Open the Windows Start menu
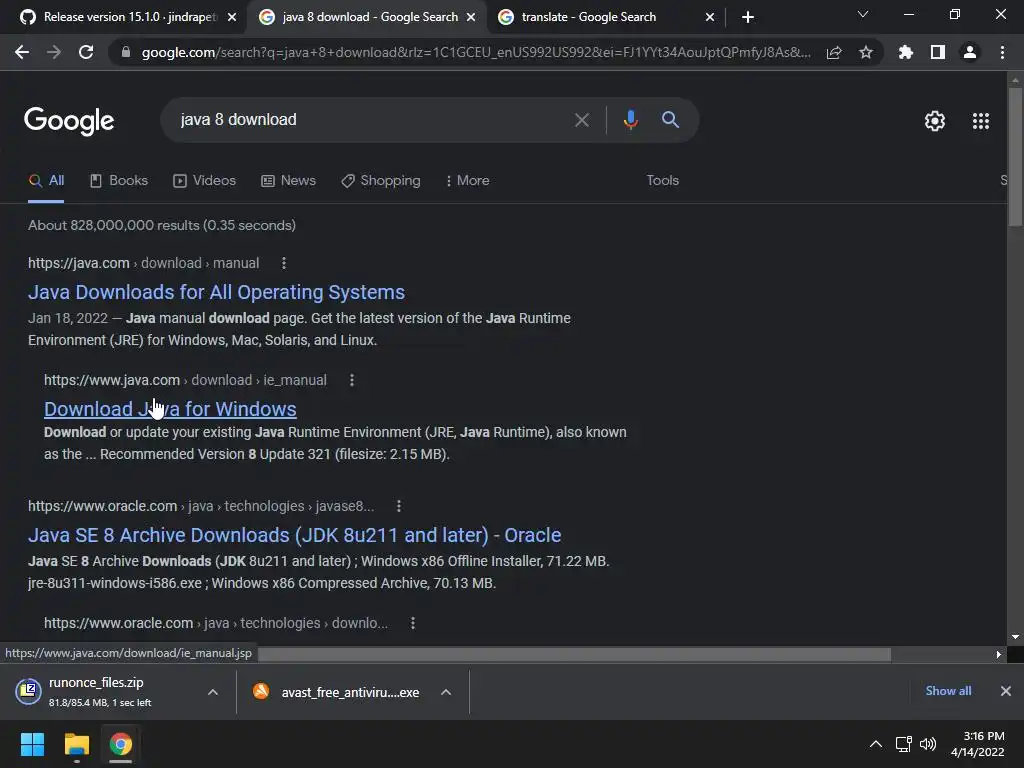 [x=33, y=744]
